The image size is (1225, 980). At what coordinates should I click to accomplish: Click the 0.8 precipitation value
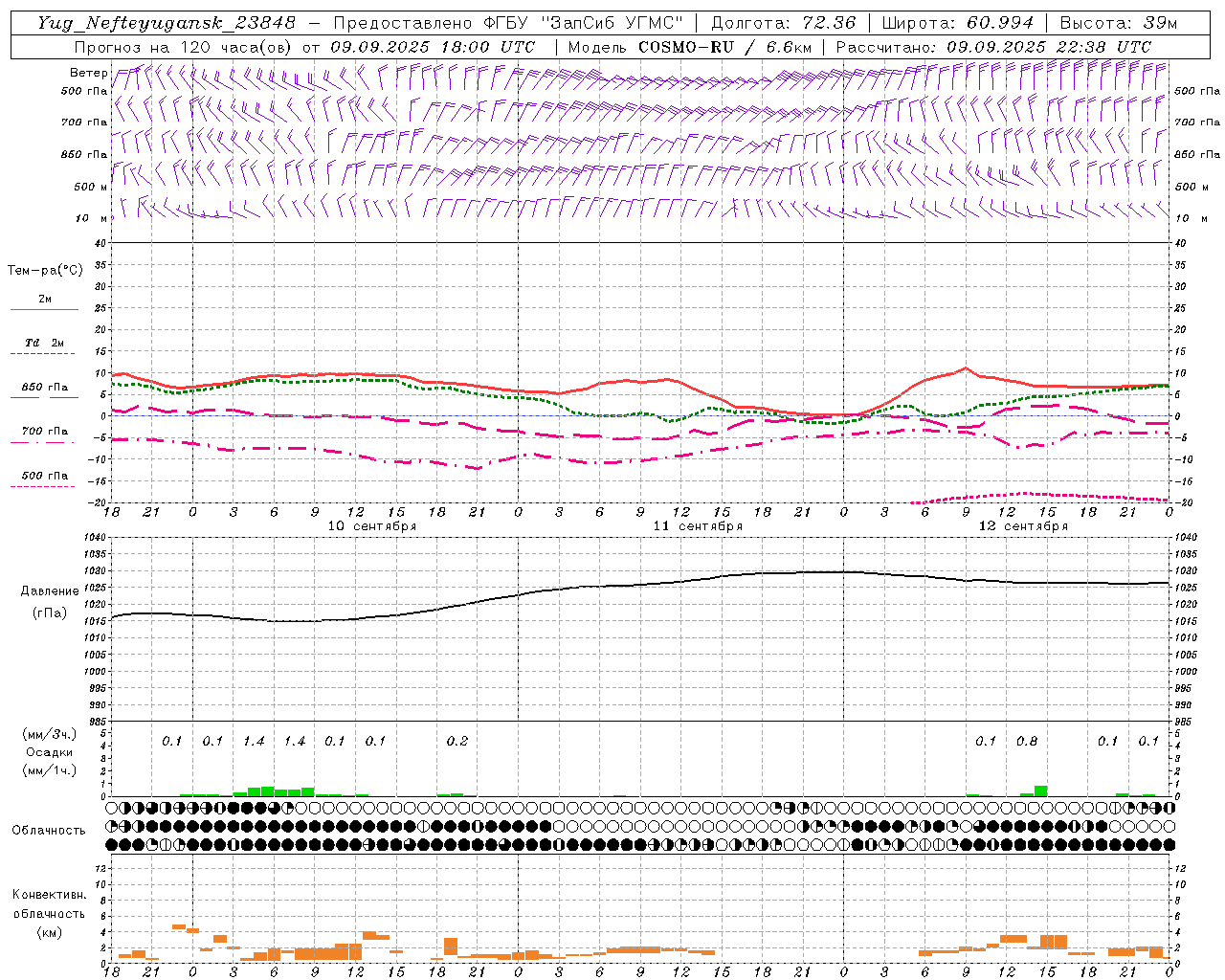(x=1027, y=741)
